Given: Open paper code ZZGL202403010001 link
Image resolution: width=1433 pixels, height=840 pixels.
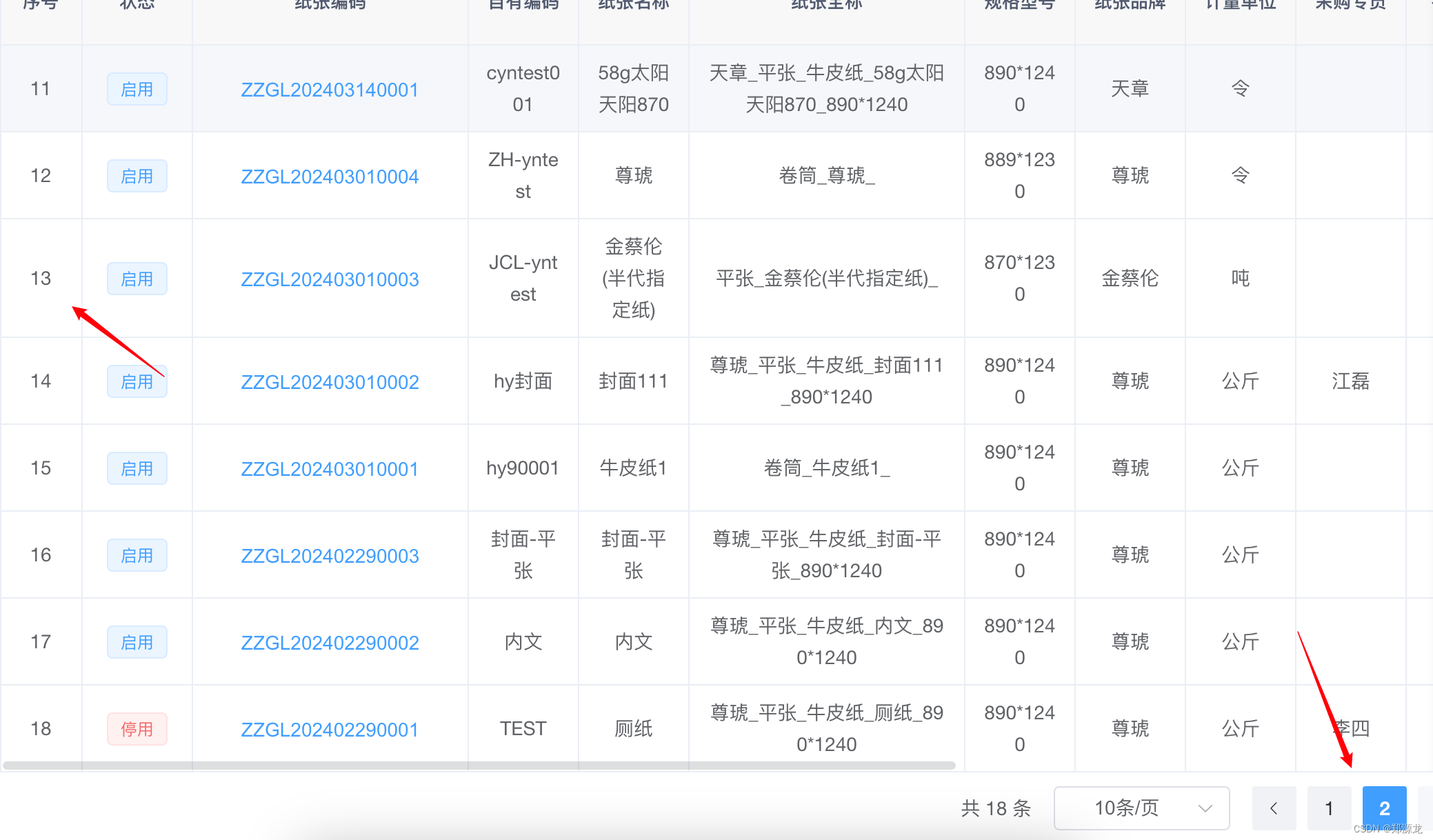Looking at the screenshot, I should (x=330, y=469).
